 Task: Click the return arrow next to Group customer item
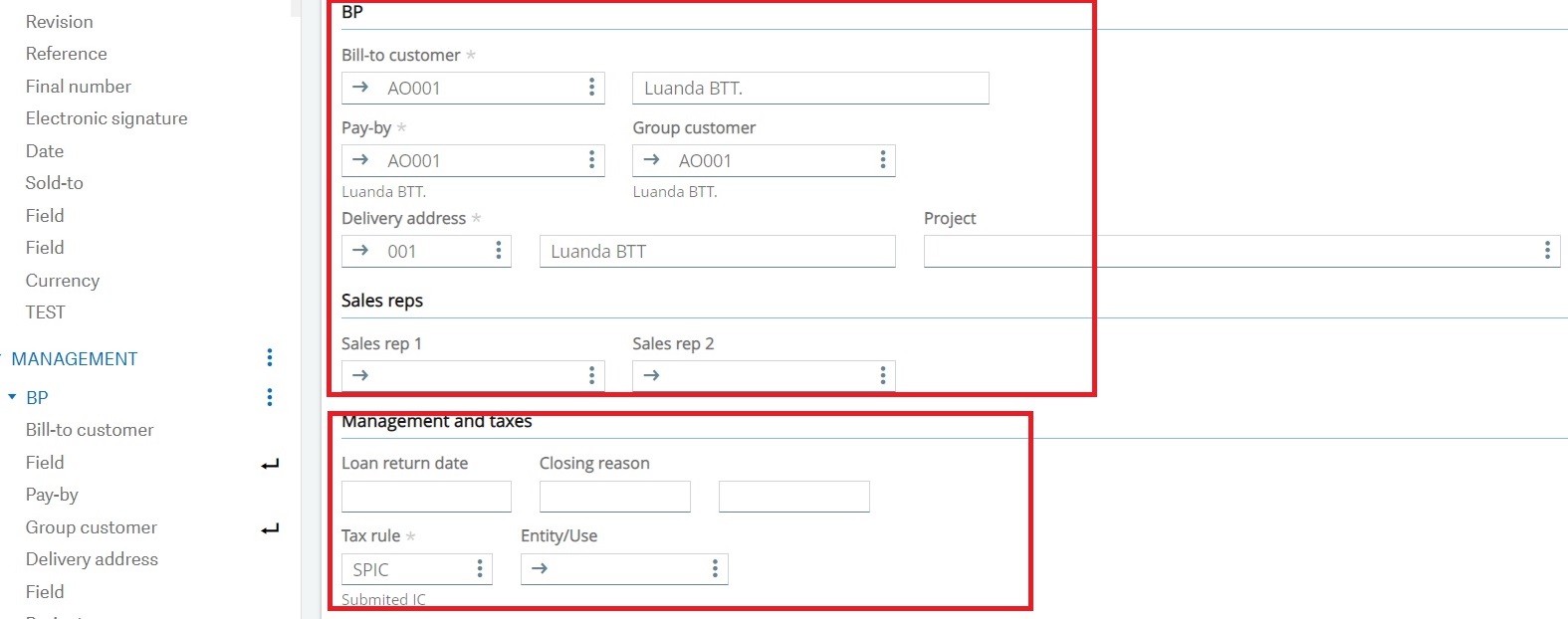pos(270,527)
